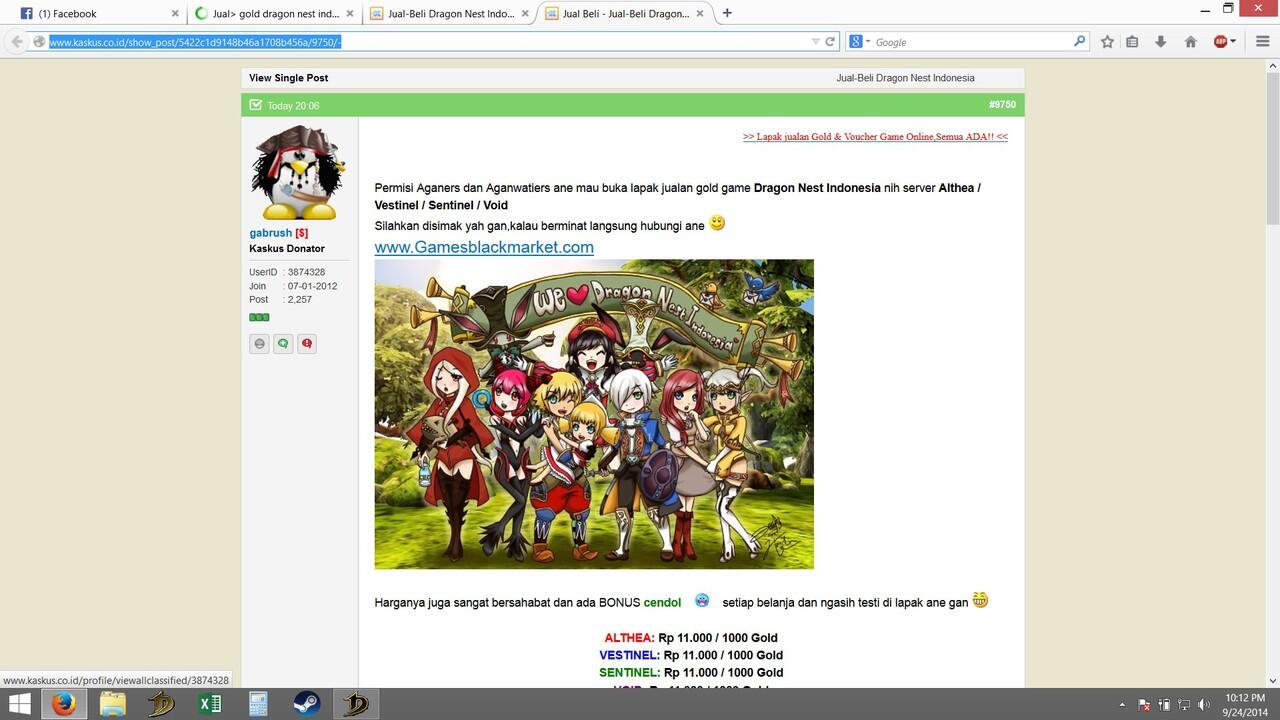Click the 'Jual-Beli Dragon Nest Indonesia' thread title
The image size is (1280, 720).
pos(905,78)
